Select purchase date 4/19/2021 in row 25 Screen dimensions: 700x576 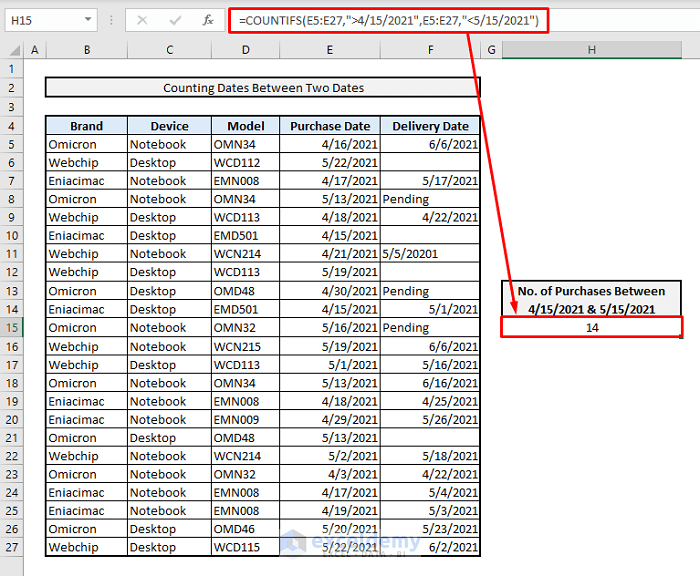pyautogui.click(x=330, y=511)
